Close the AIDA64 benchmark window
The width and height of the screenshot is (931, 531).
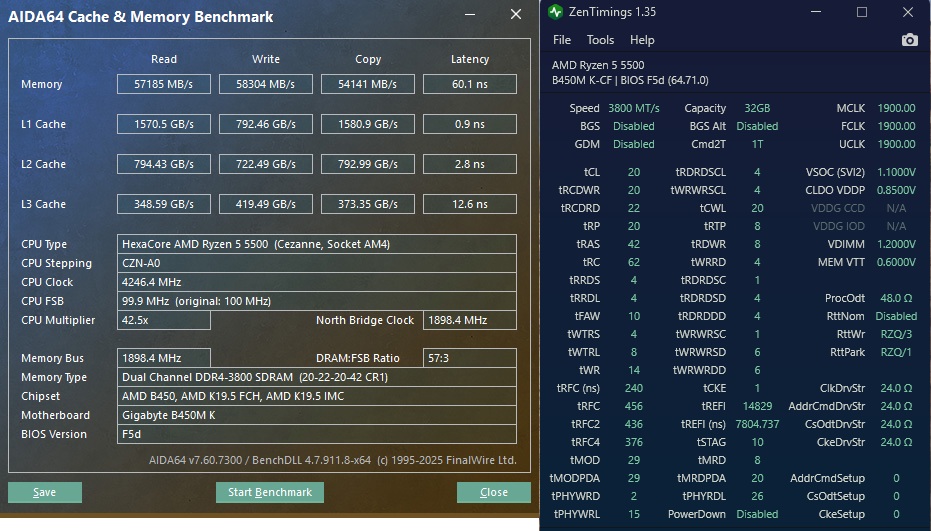pyautogui.click(x=516, y=14)
